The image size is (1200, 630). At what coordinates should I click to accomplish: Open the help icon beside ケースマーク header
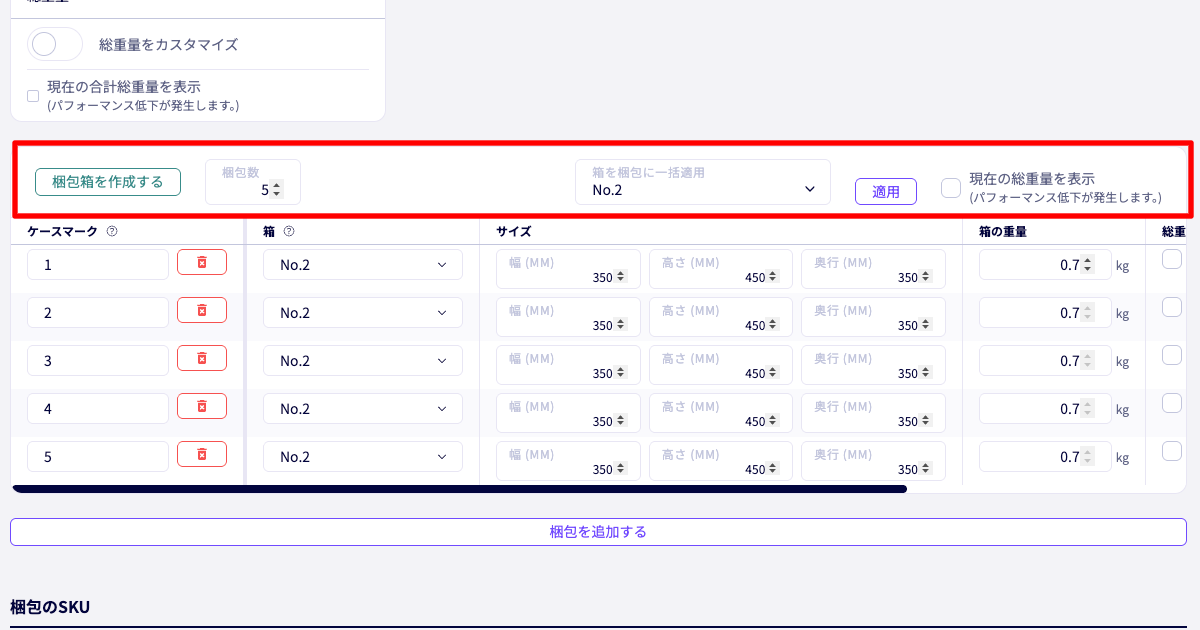pos(112,231)
